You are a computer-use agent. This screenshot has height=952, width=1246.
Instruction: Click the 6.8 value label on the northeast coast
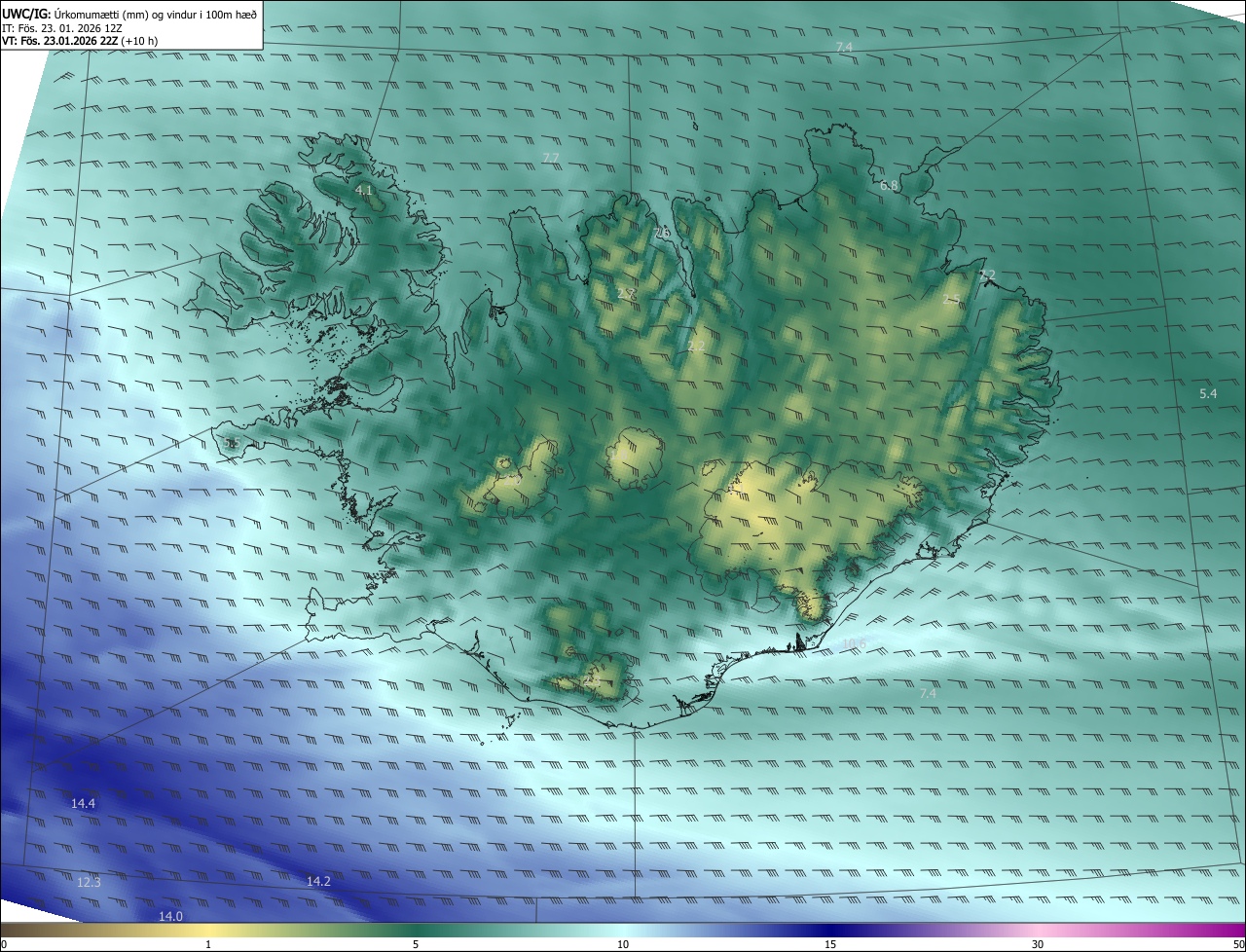(889, 185)
